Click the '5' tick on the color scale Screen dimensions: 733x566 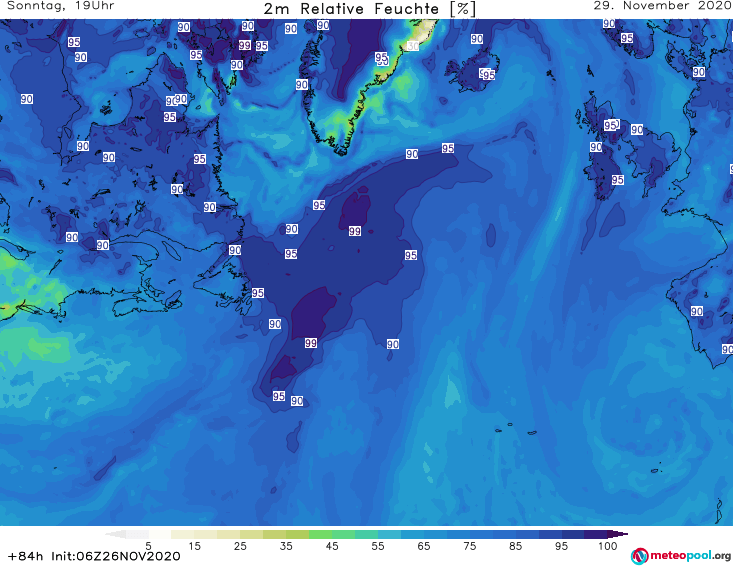(x=148, y=546)
